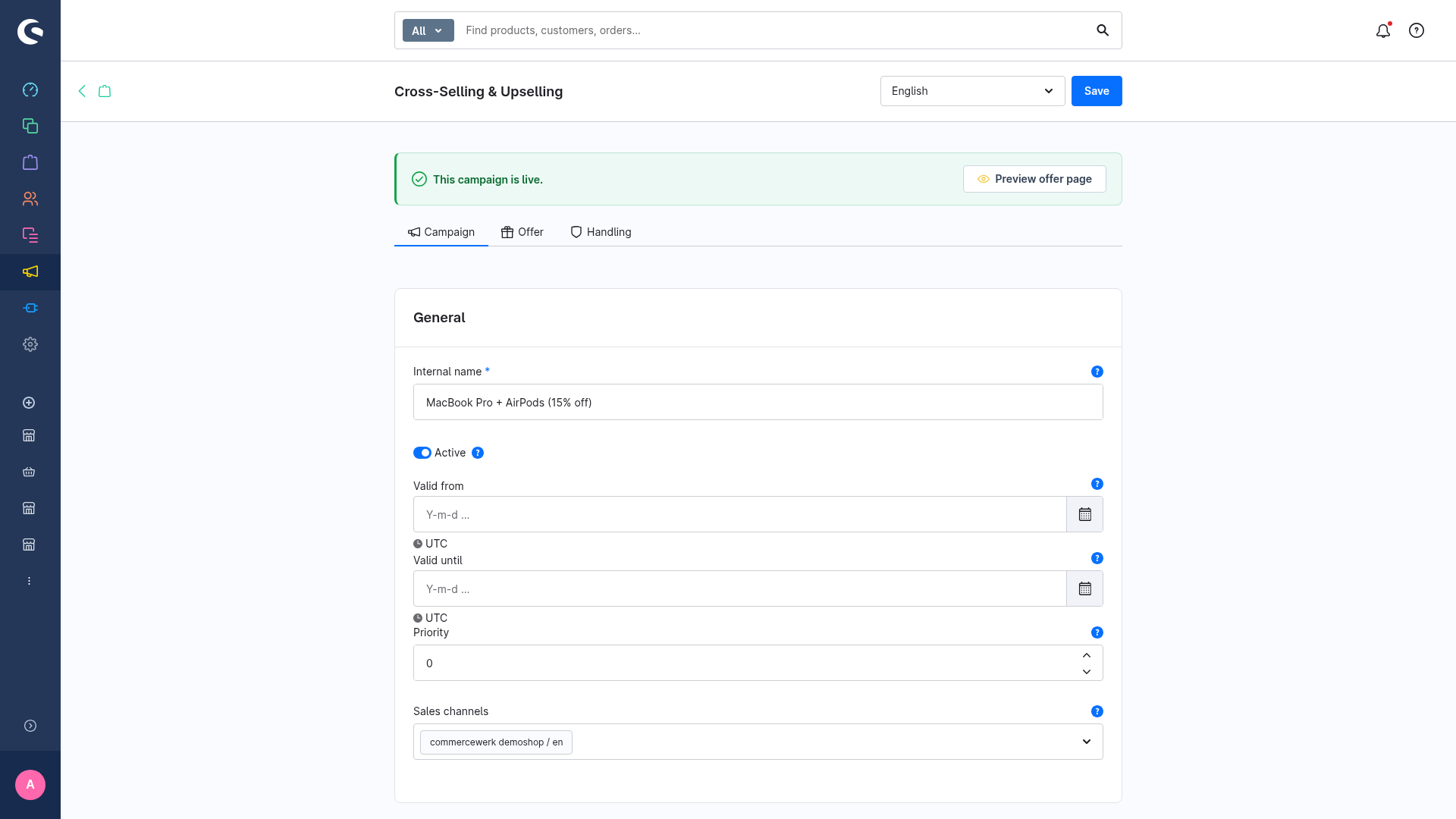Open the Valid until calendar picker

coord(1084,588)
